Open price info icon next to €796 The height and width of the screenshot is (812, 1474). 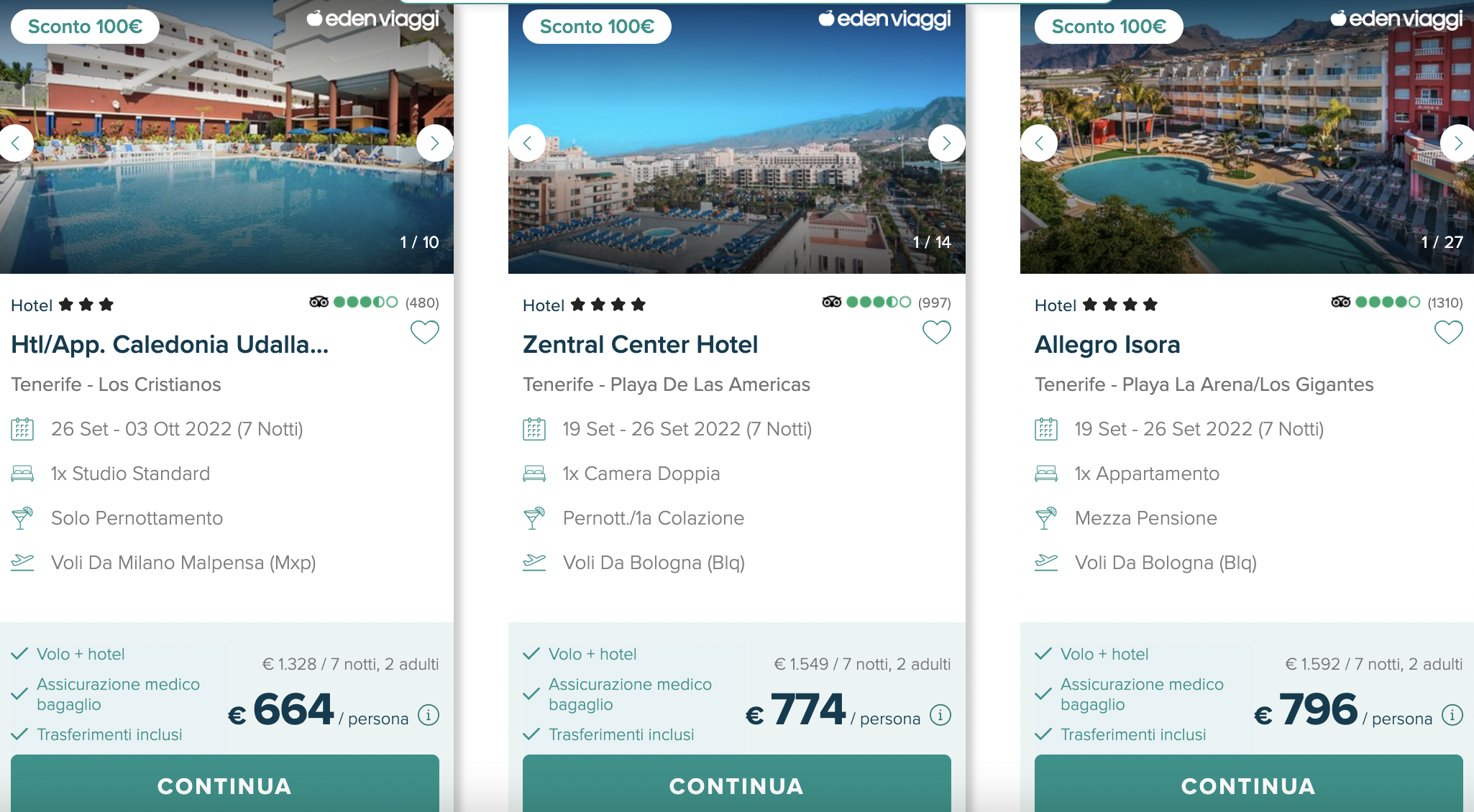tap(1452, 715)
